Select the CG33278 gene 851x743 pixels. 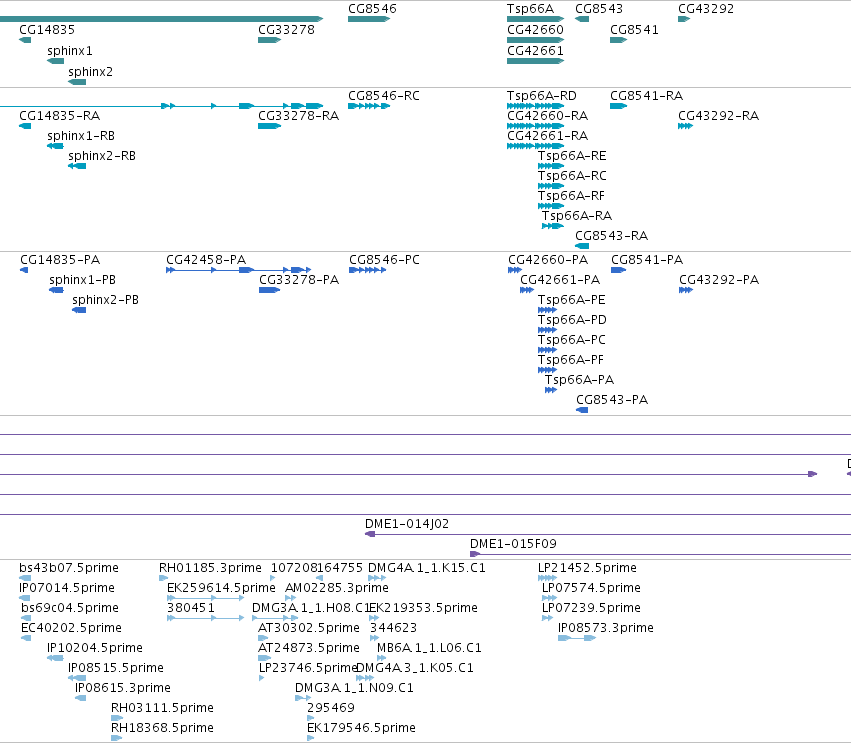tap(269, 40)
